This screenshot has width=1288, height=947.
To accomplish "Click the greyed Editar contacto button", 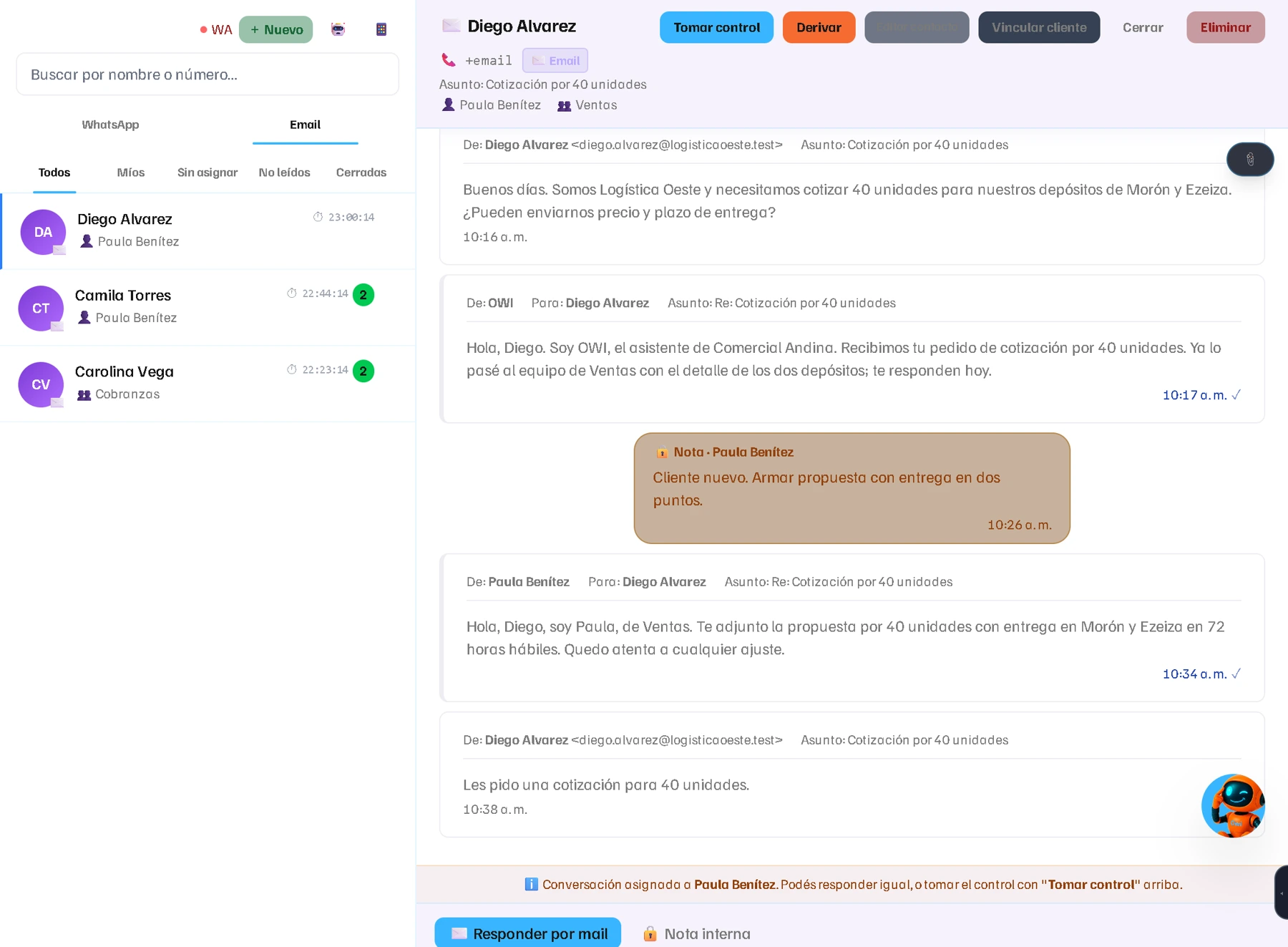I will pos(917,27).
